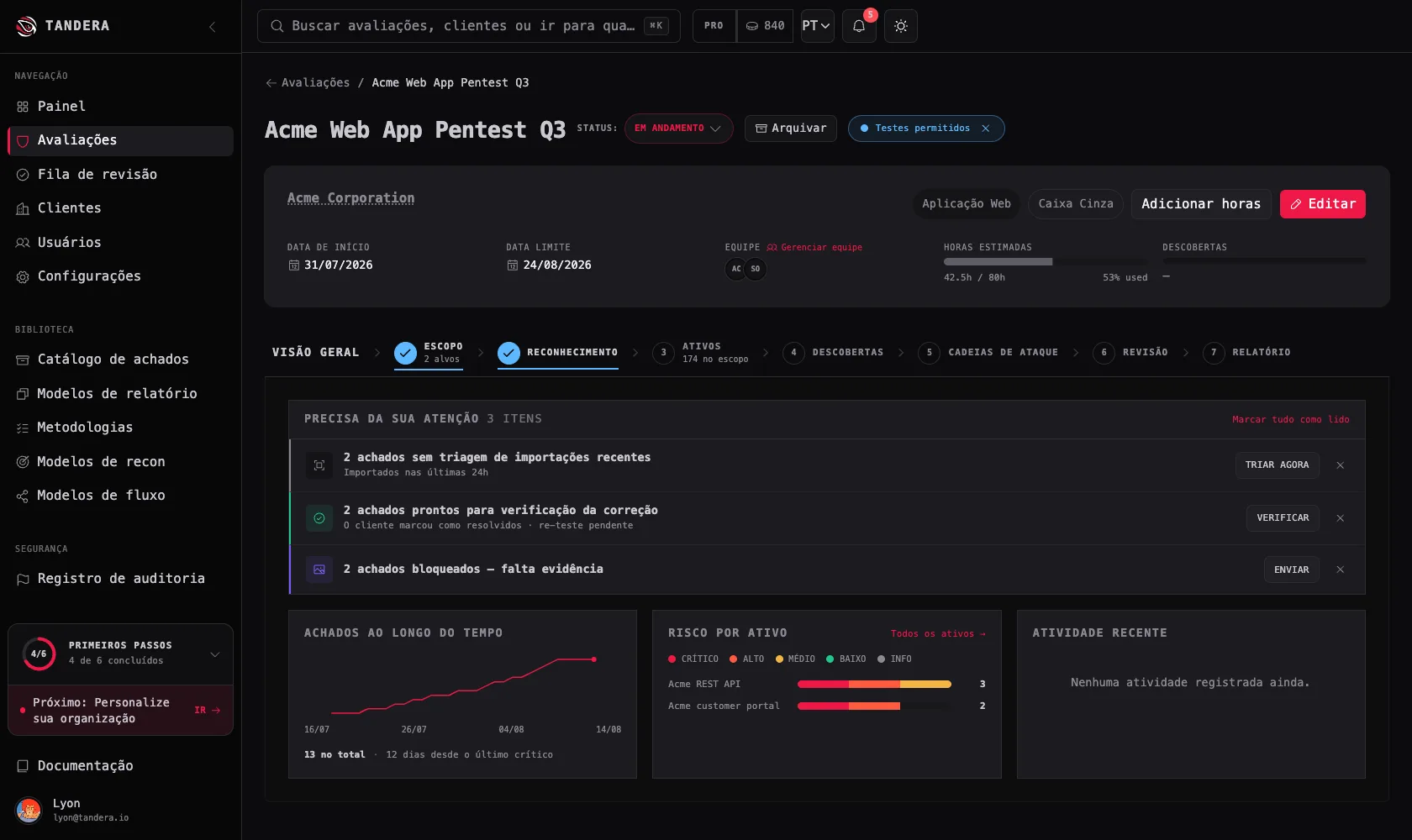1412x840 pixels.
Task: Open Modelos de relatório
Action: (120, 394)
